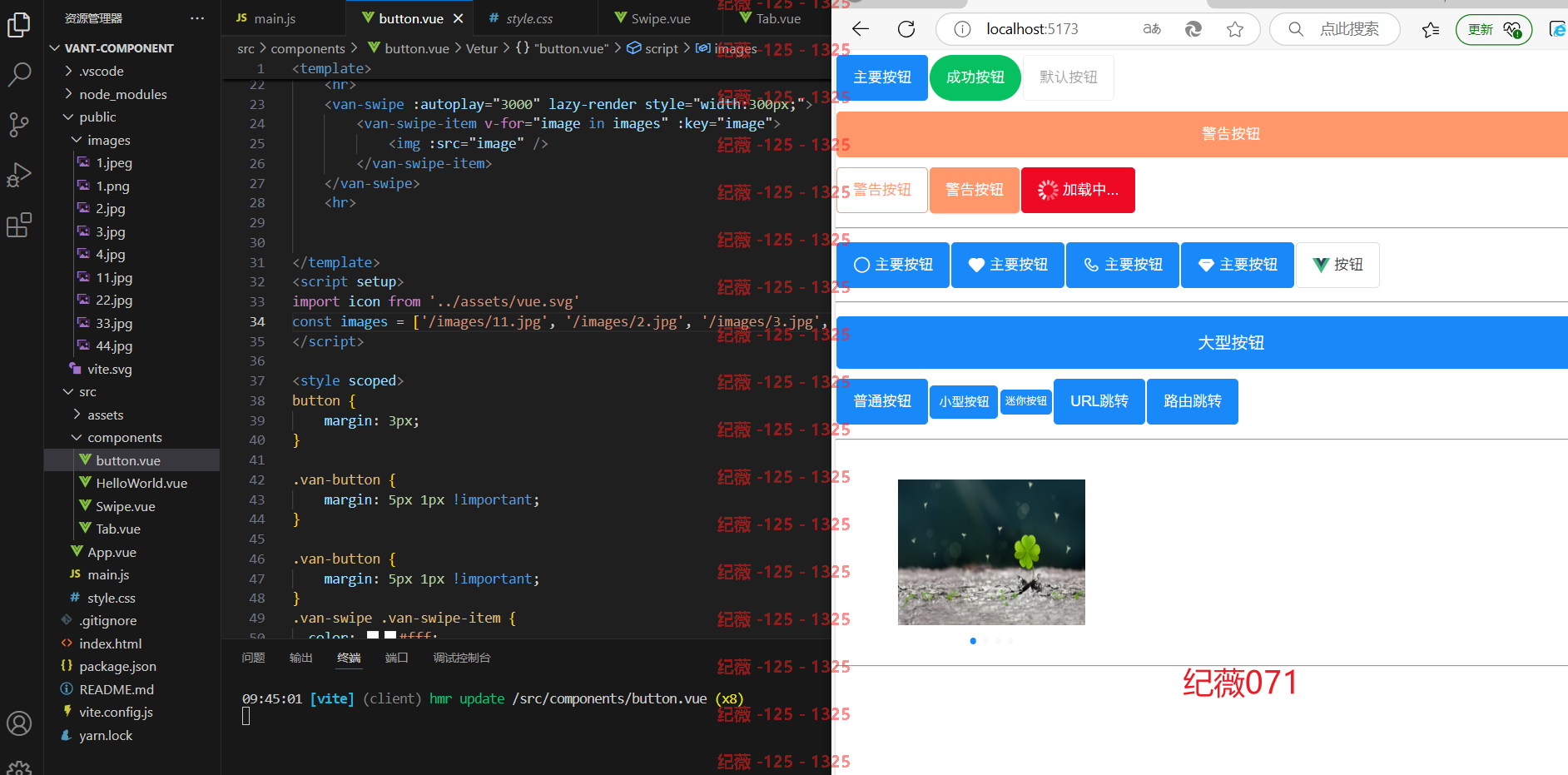Image resolution: width=1568 pixels, height=775 pixels.
Task: Show site information icon in address bar
Action: pyautogui.click(x=962, y=29)
